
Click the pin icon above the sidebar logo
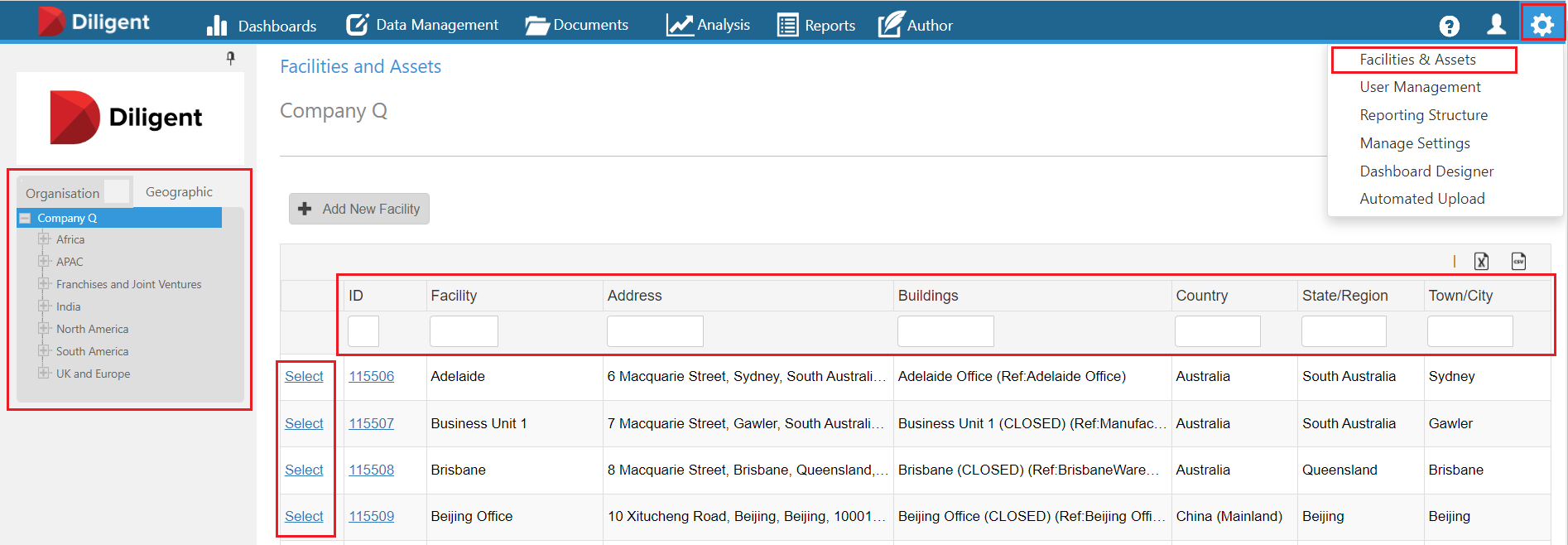pos(231,57)
